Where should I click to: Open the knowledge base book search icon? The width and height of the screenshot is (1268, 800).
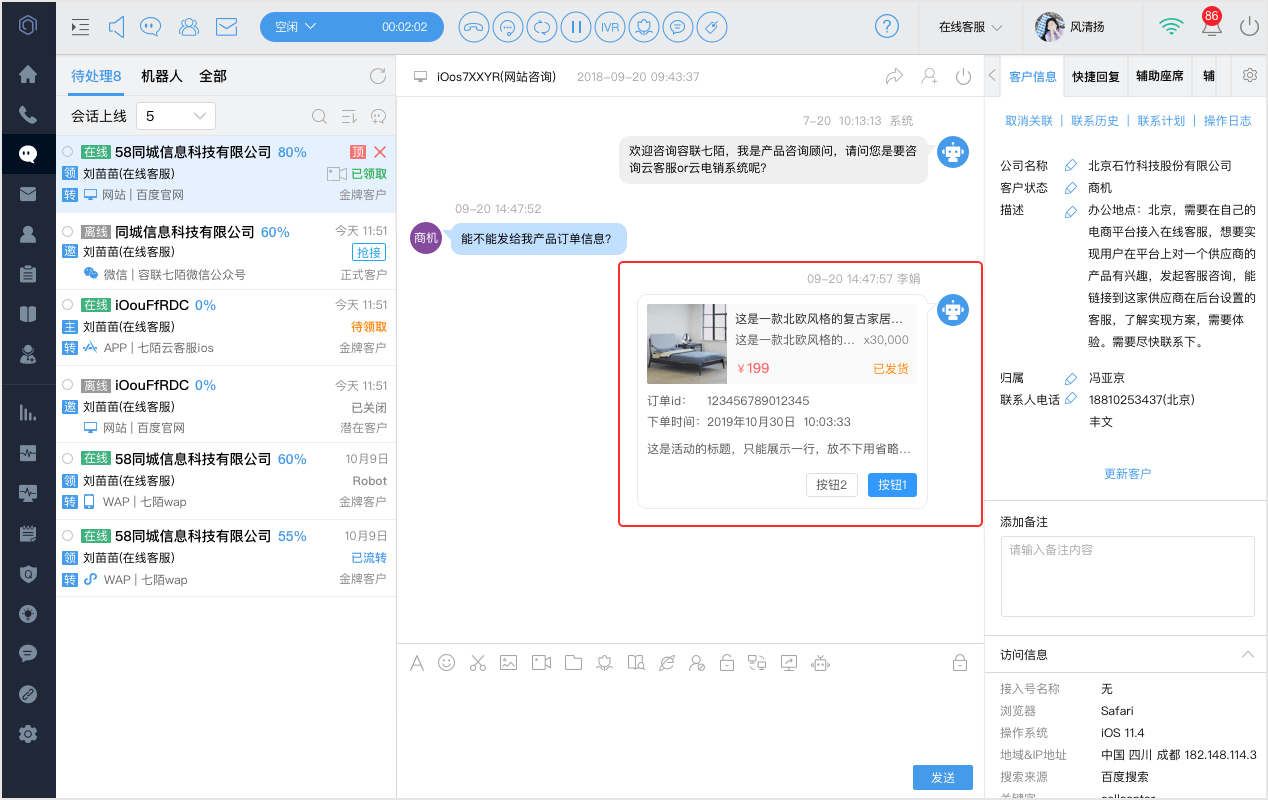click(635, 662)
